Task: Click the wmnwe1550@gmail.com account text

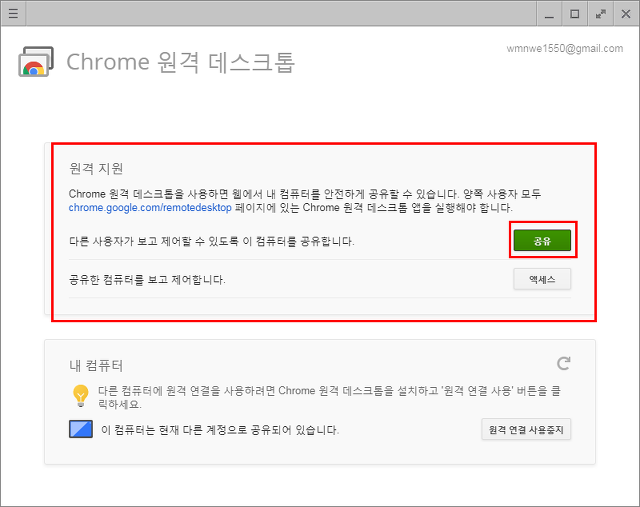Action: (564, 49)
